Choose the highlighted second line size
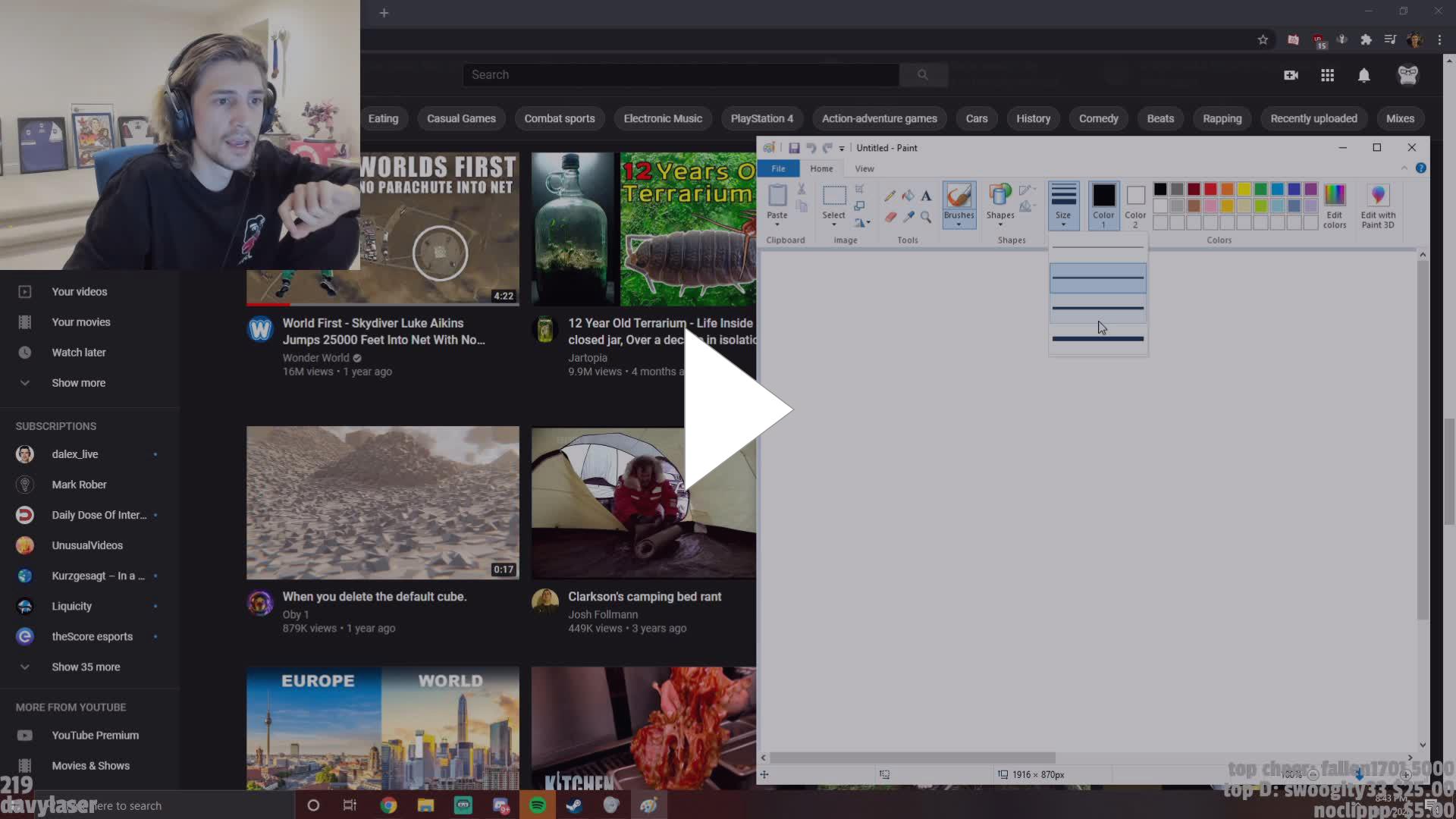Screen dimensions: 1456x819 1097,278
